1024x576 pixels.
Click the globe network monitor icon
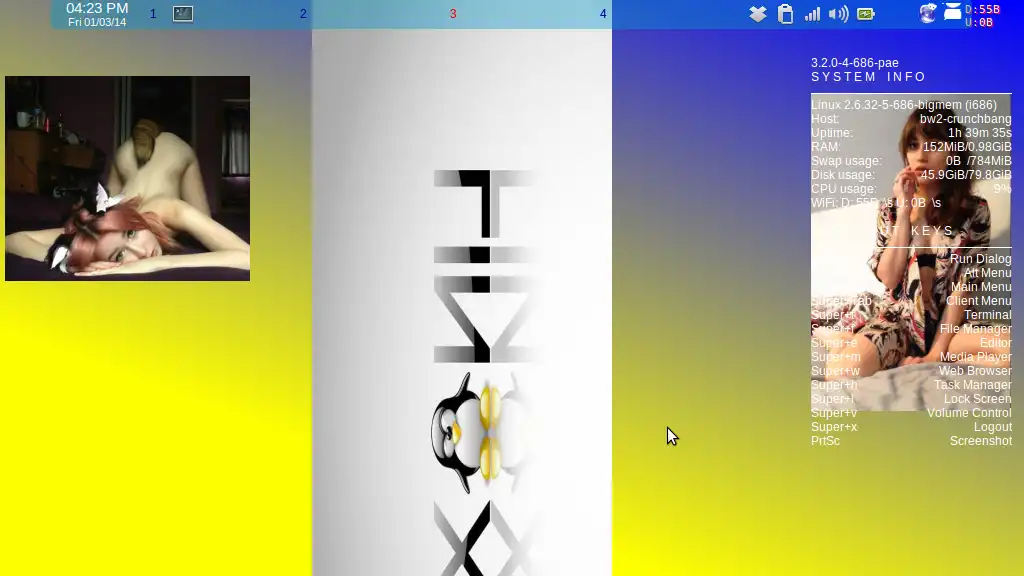(927, 13)
